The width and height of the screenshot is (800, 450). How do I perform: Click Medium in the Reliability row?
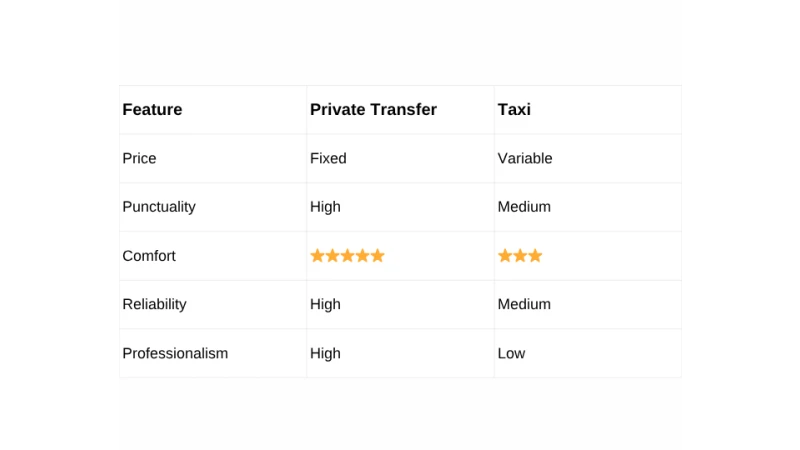click(524, 304)
